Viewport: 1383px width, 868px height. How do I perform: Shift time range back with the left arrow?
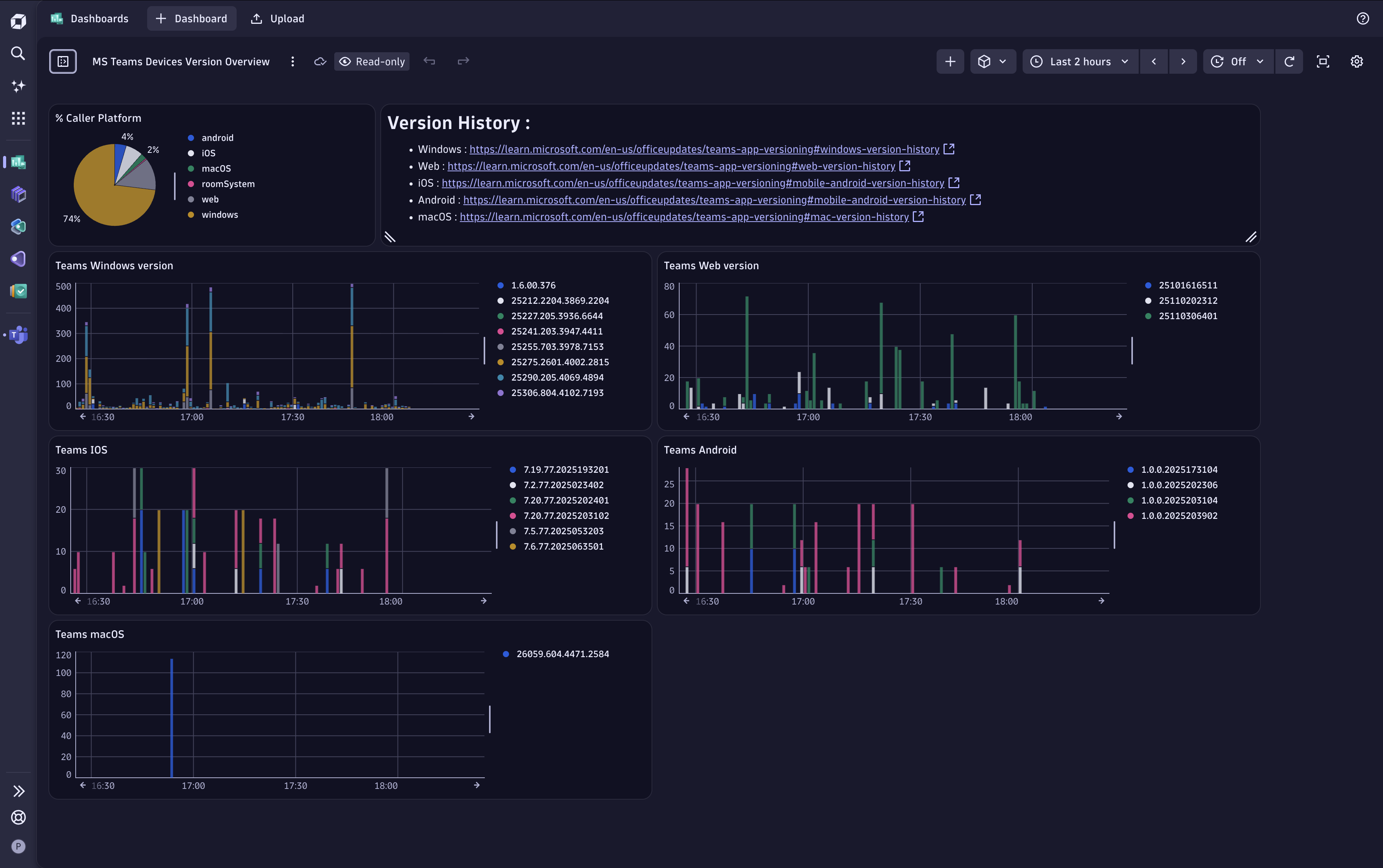tap(1153, 61)
